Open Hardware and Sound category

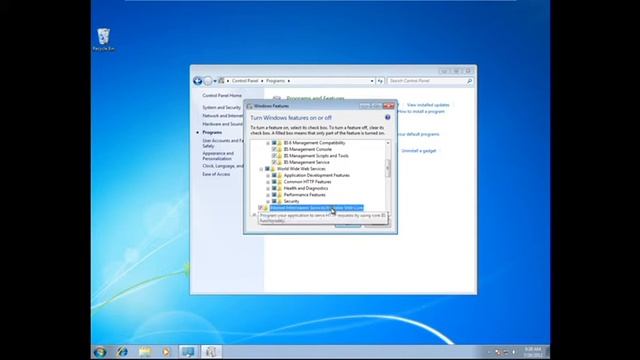(223, 124)
